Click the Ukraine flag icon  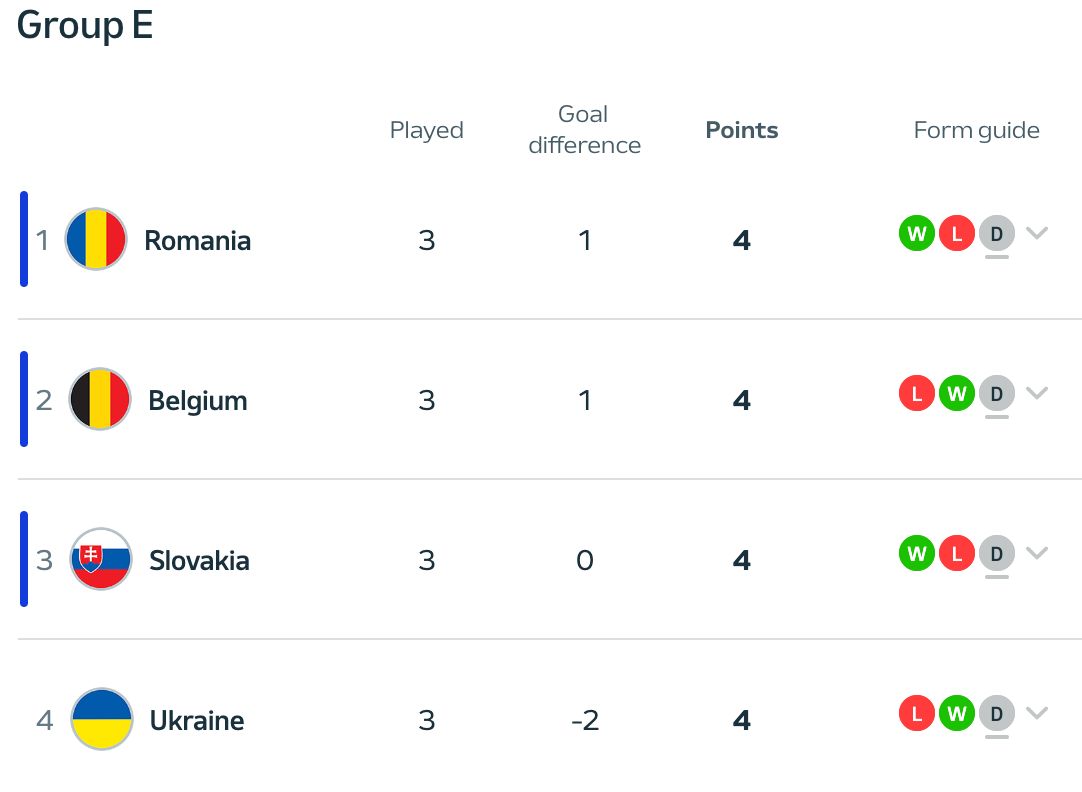coord(102,719)
